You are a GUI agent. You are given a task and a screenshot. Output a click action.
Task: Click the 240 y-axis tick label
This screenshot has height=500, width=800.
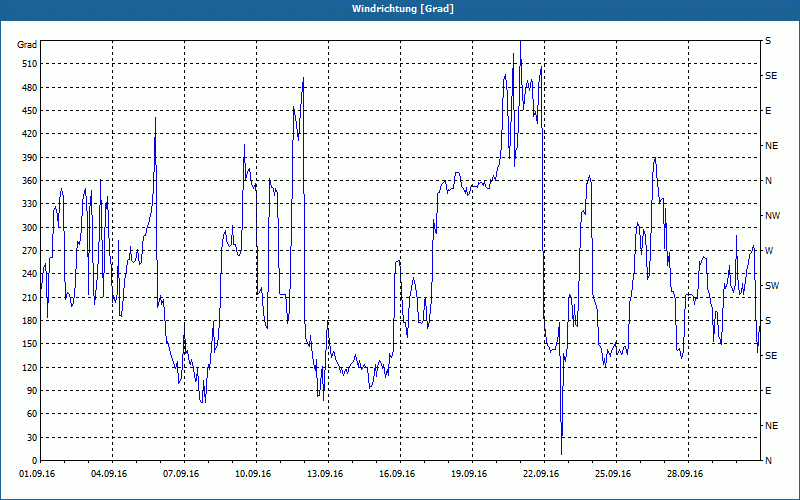[29, 274]
